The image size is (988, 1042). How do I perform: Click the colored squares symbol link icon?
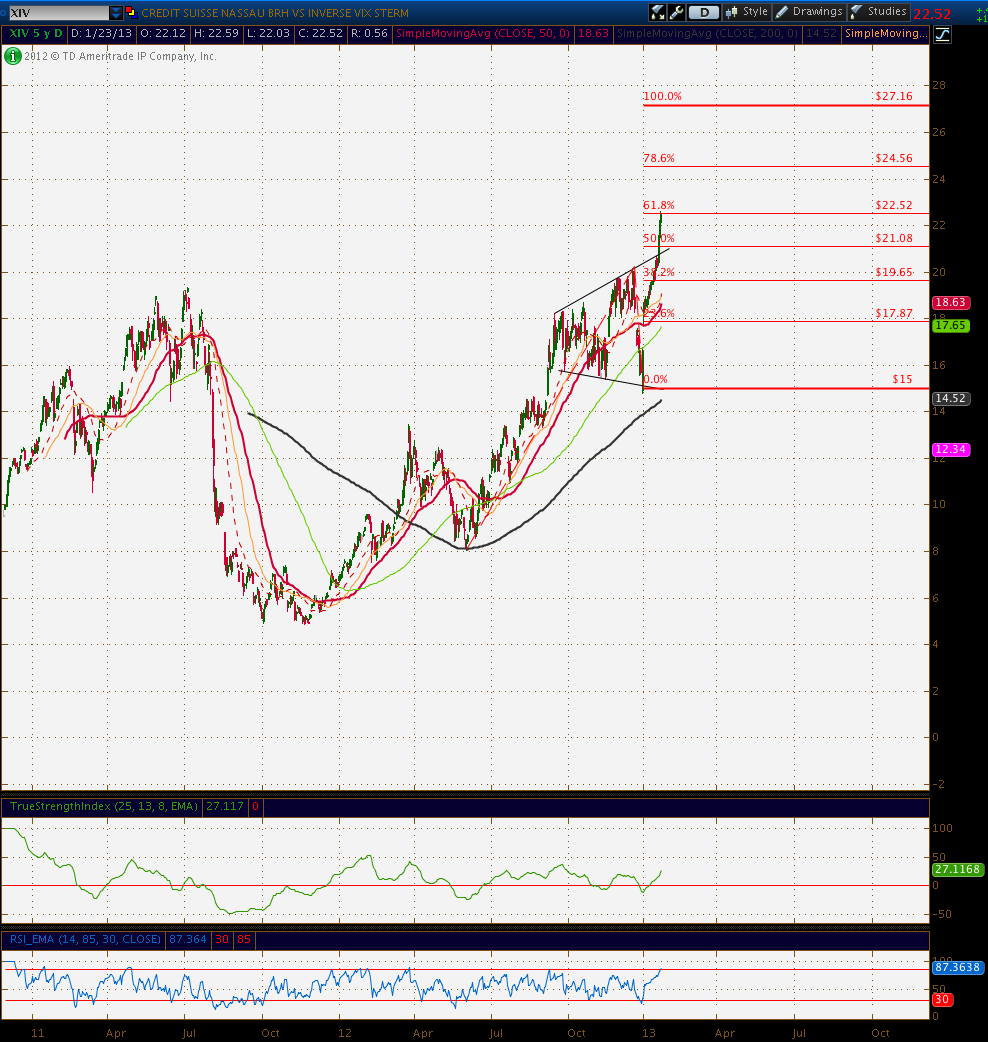pos(132,13)
